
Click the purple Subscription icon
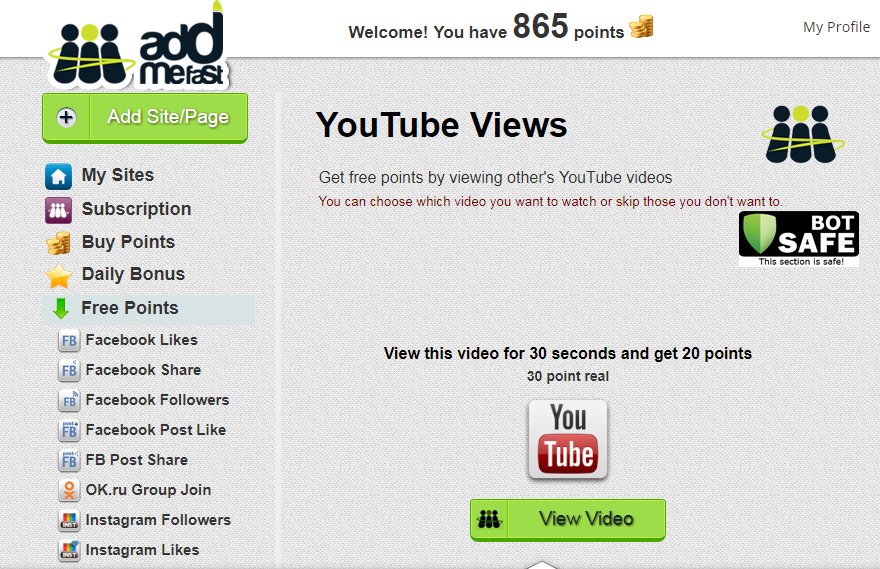click(x=58, y=210)
